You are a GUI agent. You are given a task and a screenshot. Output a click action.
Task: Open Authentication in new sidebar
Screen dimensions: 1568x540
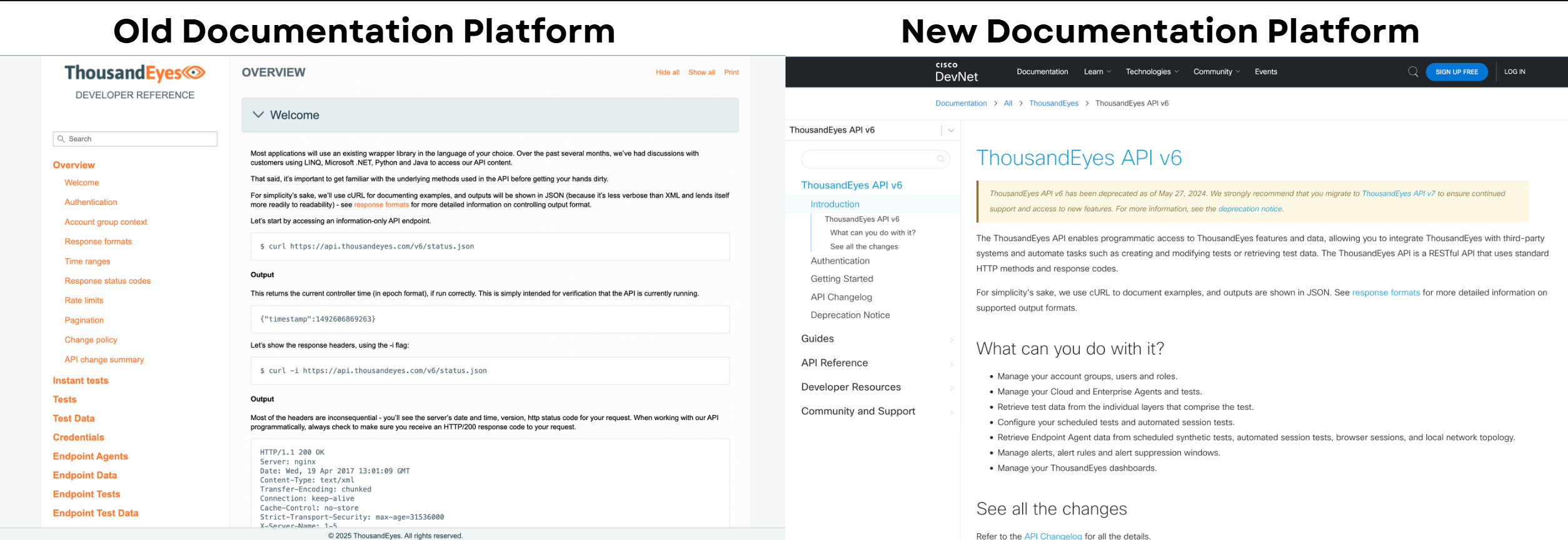click(840, 261)
